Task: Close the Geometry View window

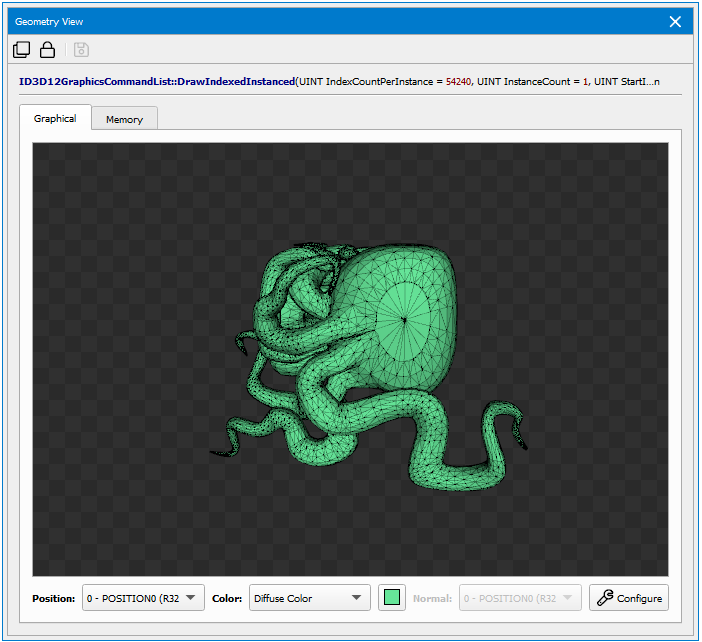Action: pos(676,22)
